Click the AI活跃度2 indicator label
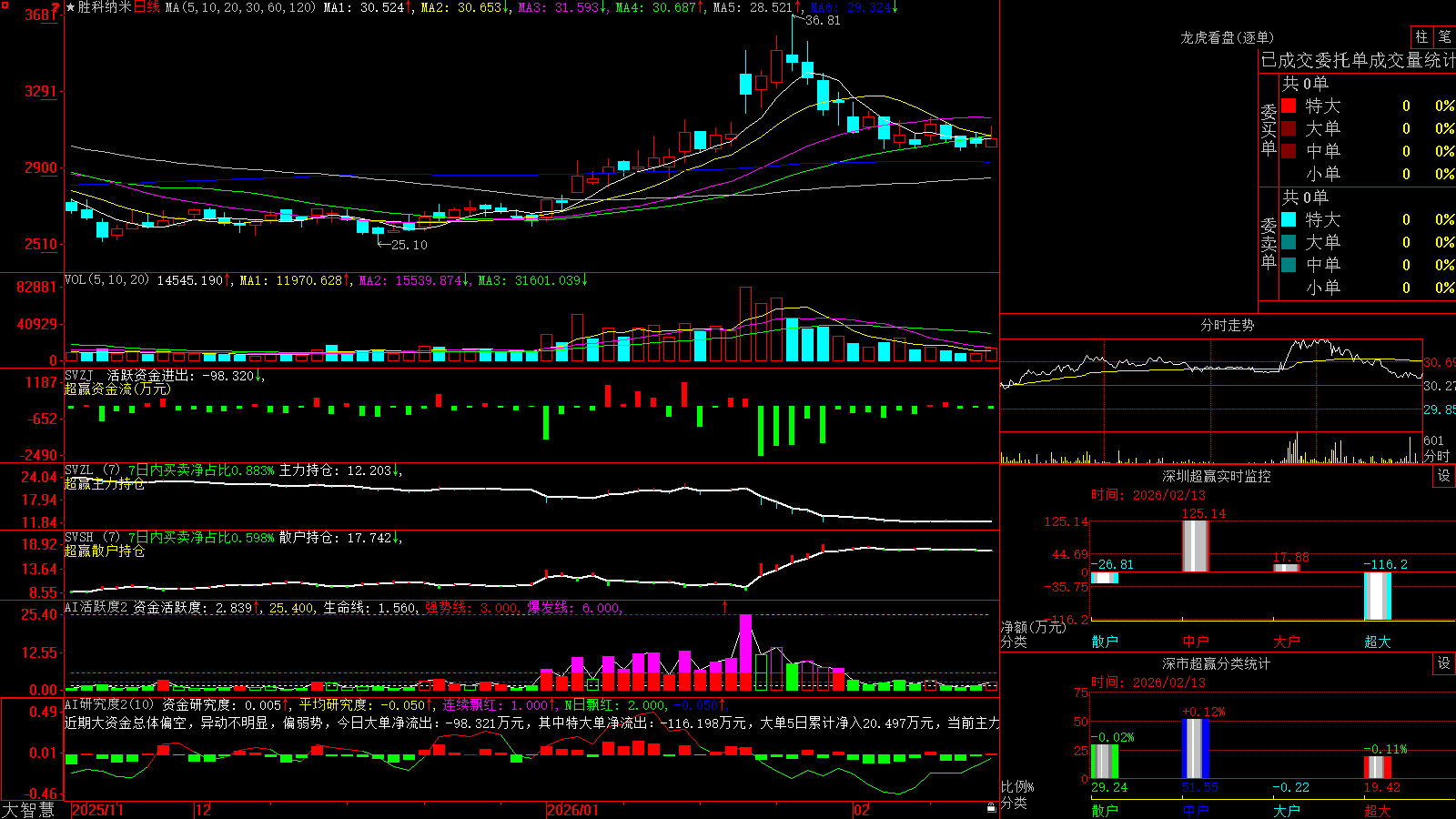Viewport: 1456px width, 819px height. point(96,607)
